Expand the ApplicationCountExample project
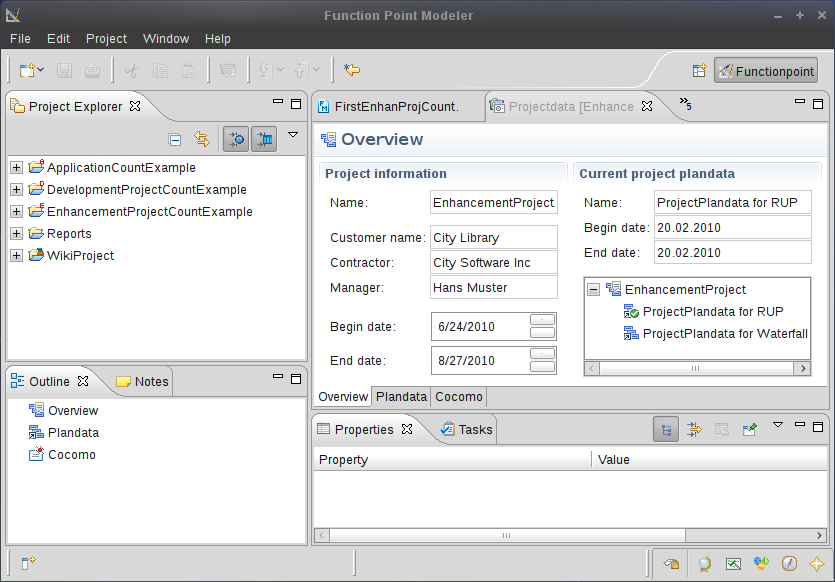The height and width of the screenshot is (582, 835). pos(17,168)
